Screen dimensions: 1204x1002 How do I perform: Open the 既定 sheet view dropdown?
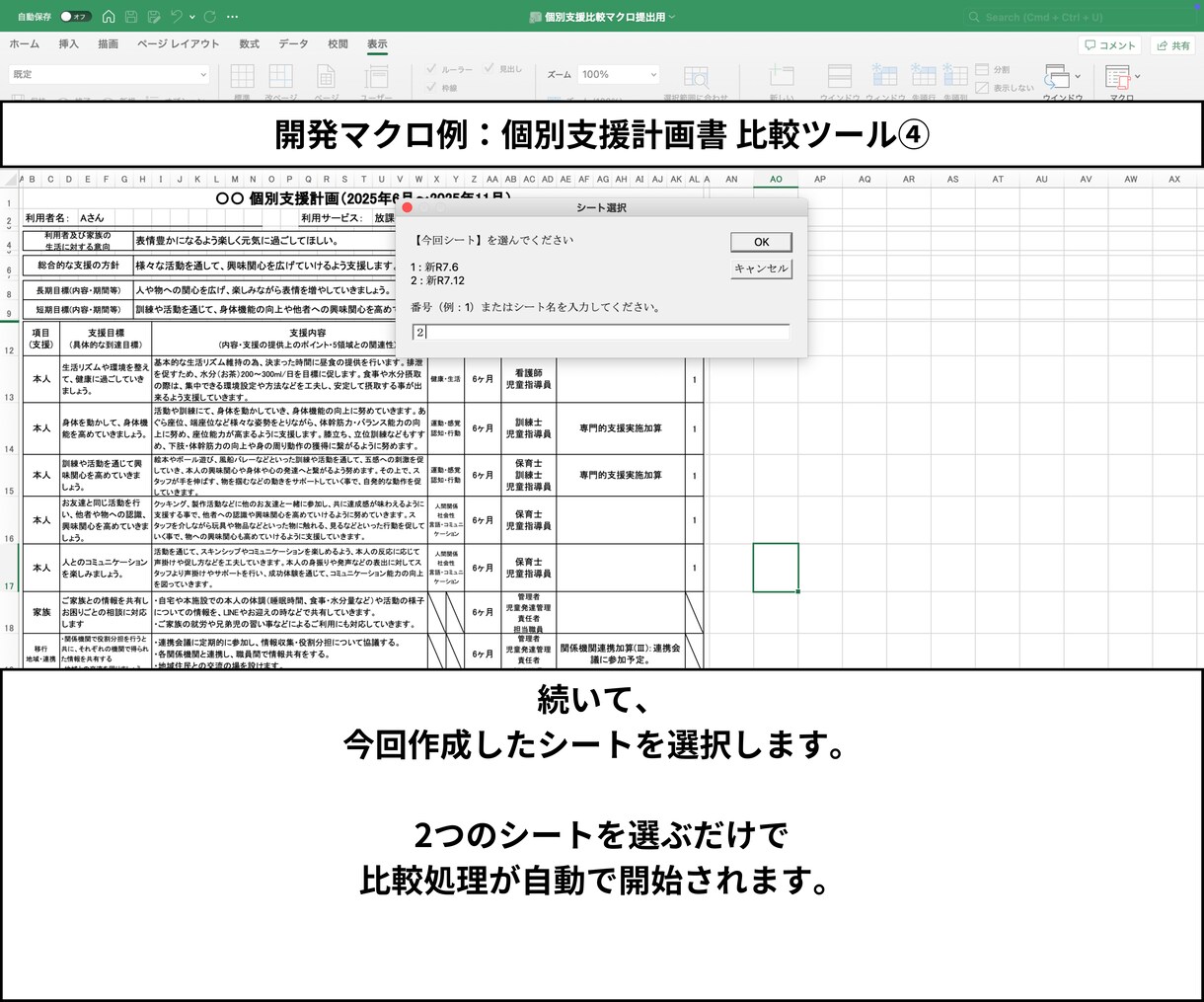point(110,74)
